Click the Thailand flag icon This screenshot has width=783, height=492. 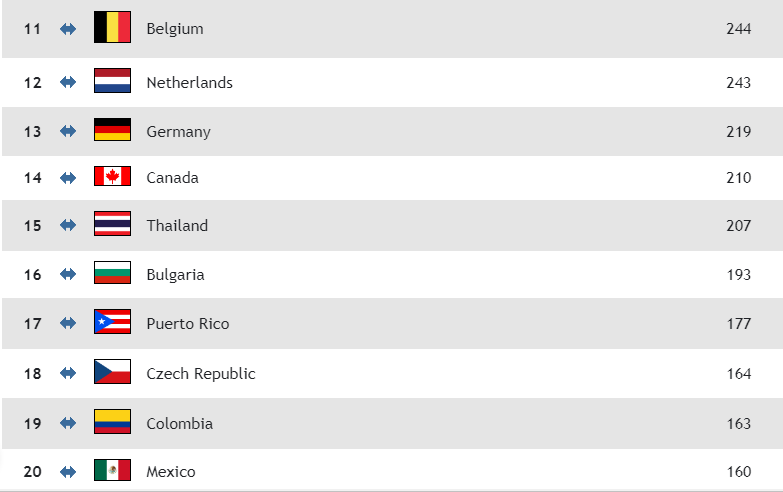(x=112, y=224)
